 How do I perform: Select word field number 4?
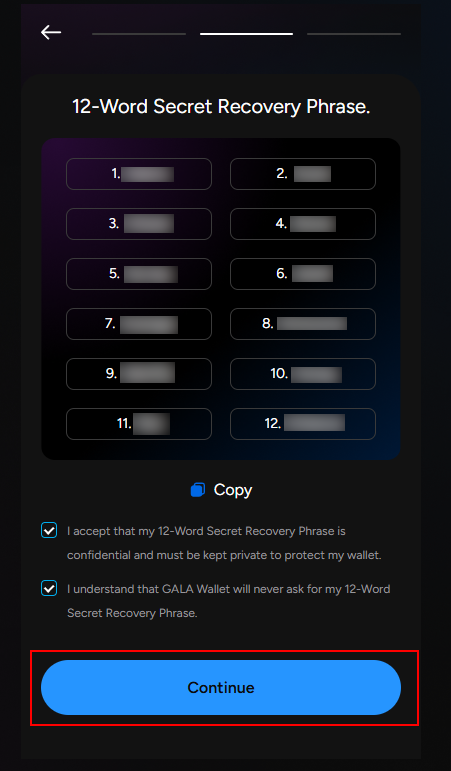(x=303, y=224)
